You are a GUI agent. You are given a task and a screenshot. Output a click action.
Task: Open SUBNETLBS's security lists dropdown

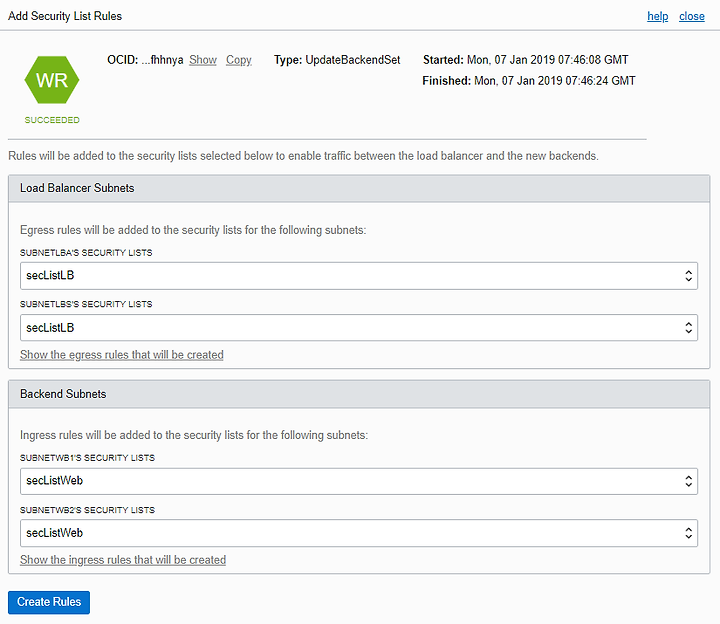point(359,327)
